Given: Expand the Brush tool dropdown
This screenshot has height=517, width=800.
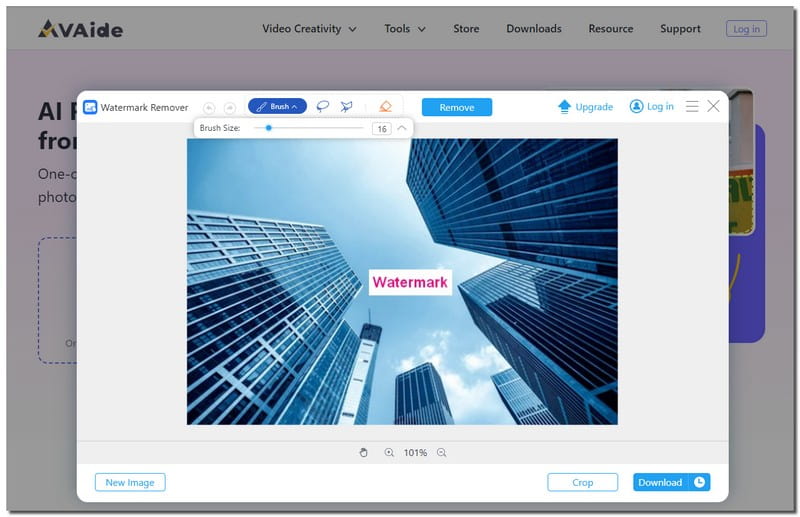Looking at the screenshot, I should 277,107.
